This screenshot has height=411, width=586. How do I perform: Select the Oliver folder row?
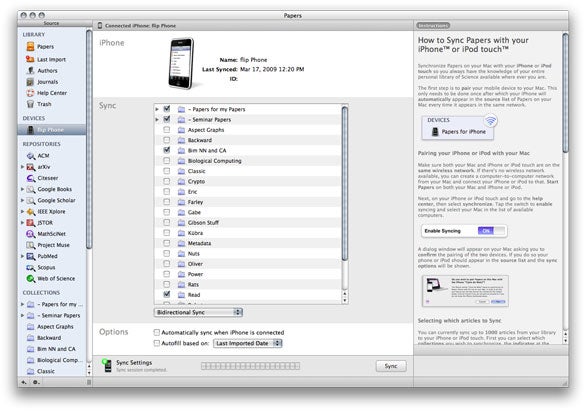247,264
